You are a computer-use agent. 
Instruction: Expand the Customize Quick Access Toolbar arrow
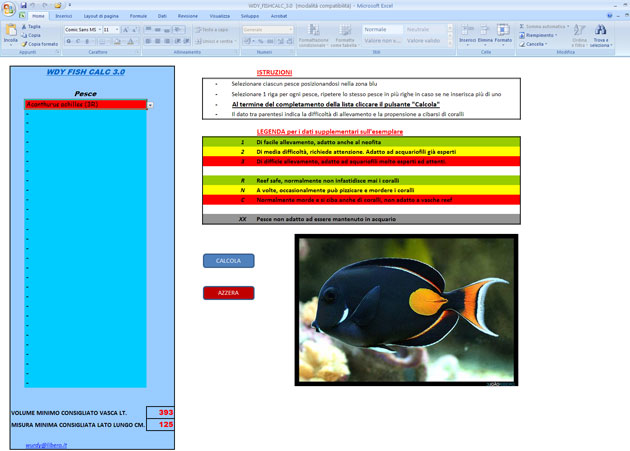(x=70, y=6)
